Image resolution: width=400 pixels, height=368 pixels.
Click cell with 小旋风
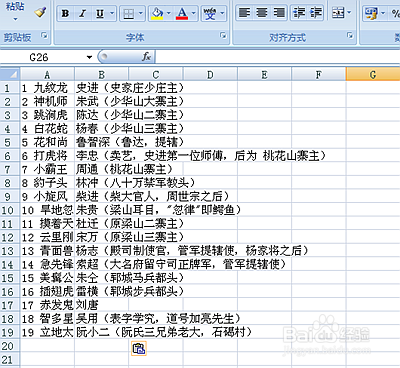47,196
